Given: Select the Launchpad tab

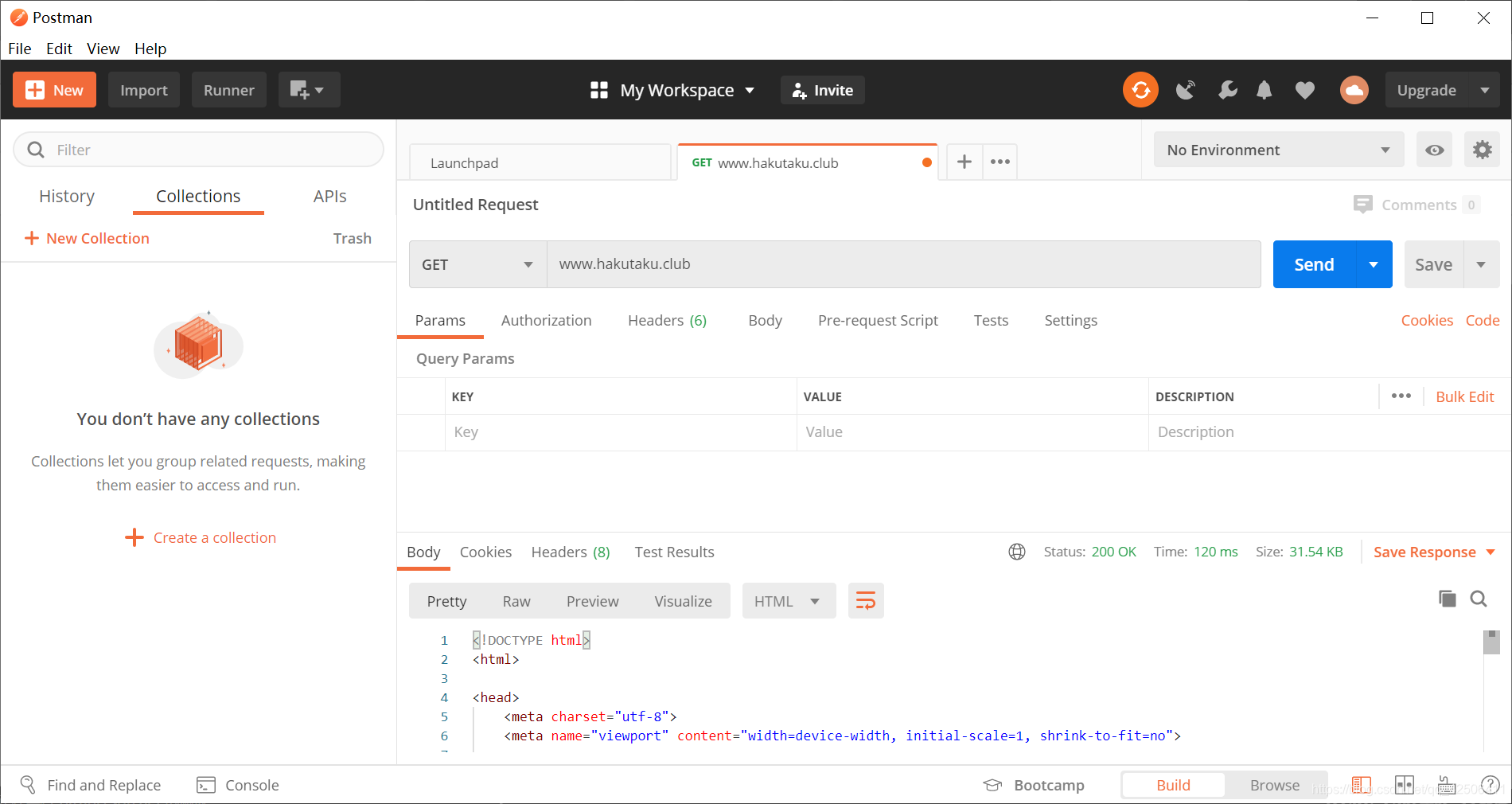Looking at the screenshot, I should (540, 162).
